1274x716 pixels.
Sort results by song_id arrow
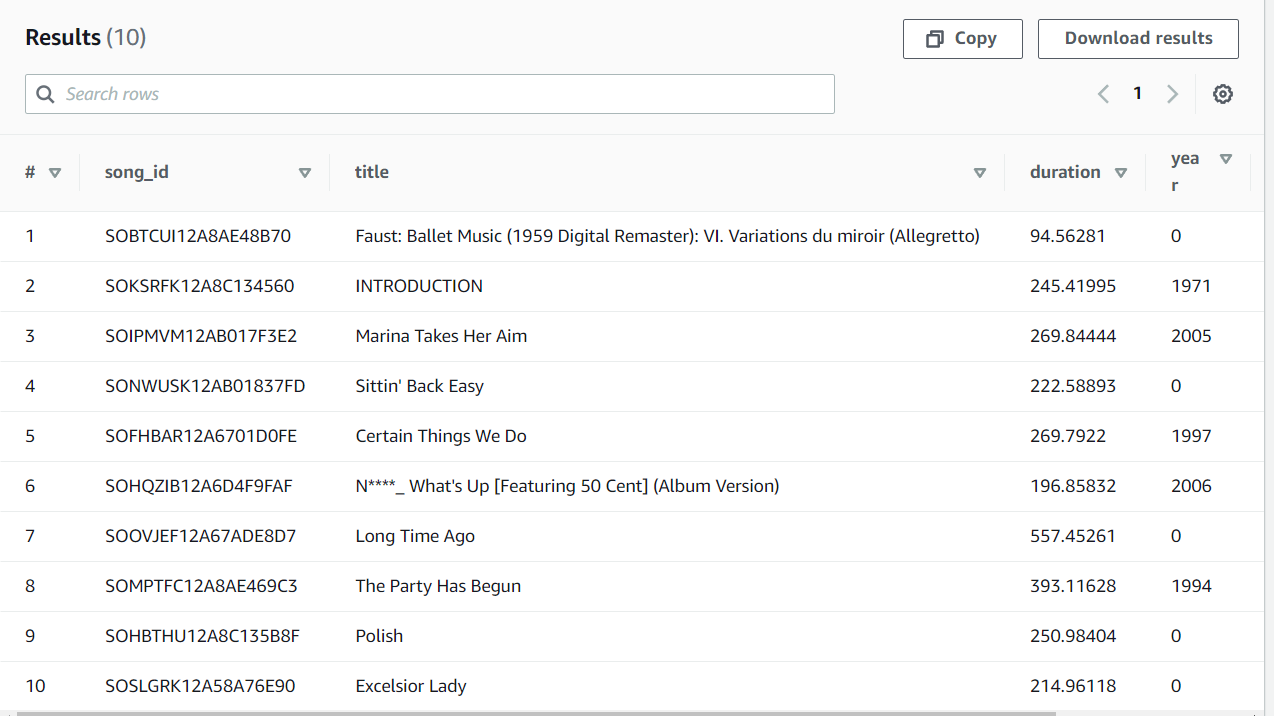[x=305, y=172]
